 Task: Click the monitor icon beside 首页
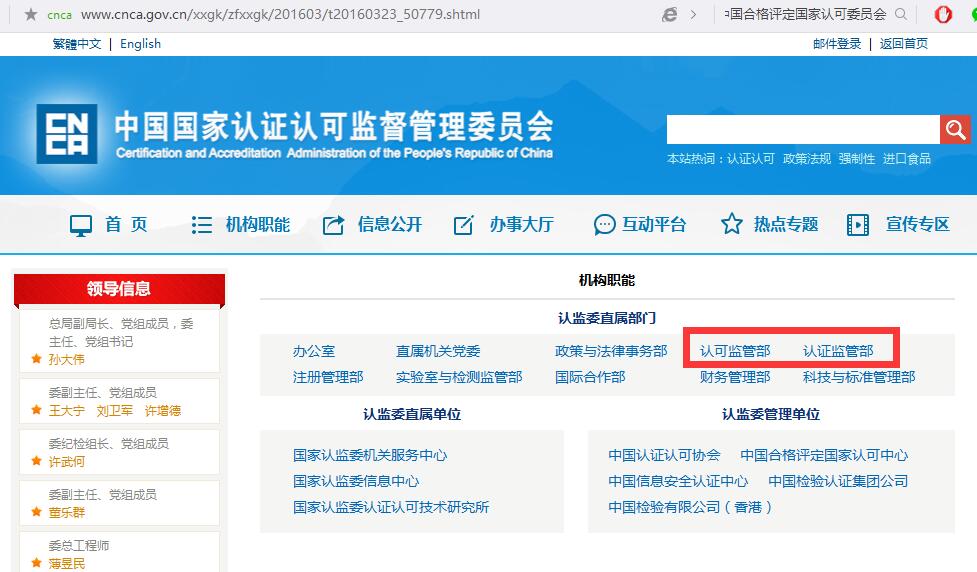coord(81,225)
